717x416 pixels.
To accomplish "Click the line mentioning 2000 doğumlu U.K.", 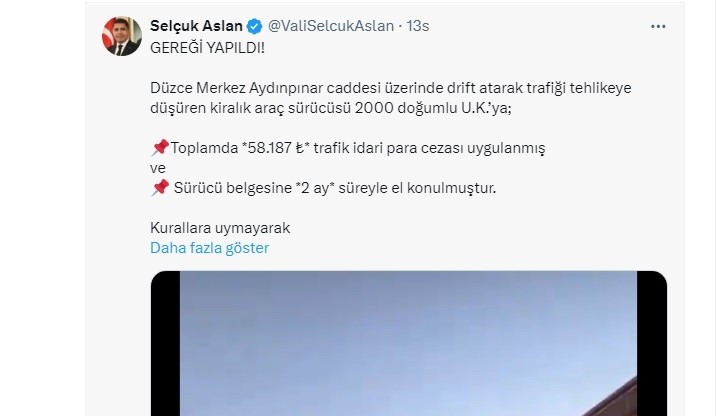I will [x=331, y=108].
